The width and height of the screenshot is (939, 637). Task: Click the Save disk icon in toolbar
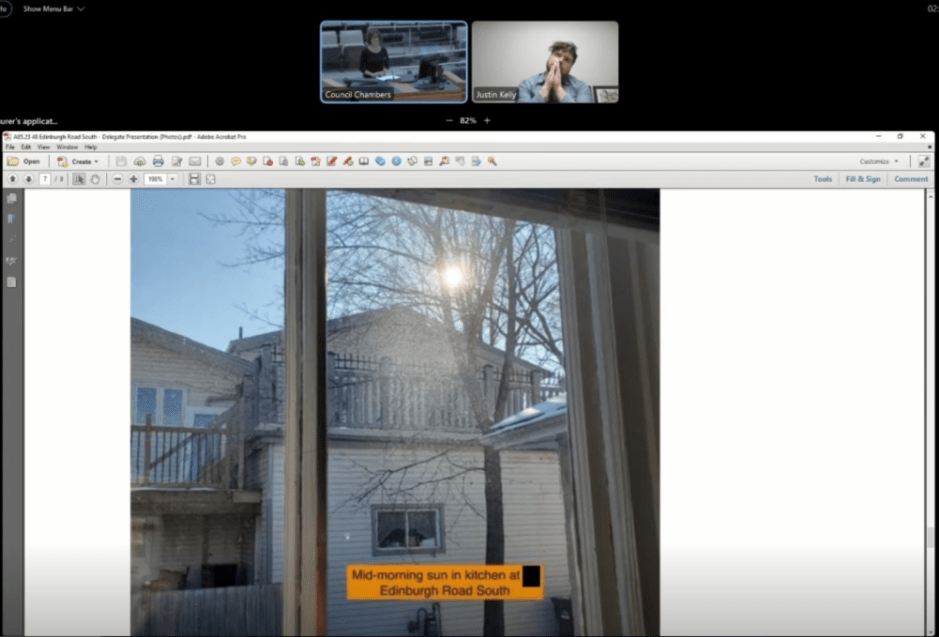click(x=121, y=161)
